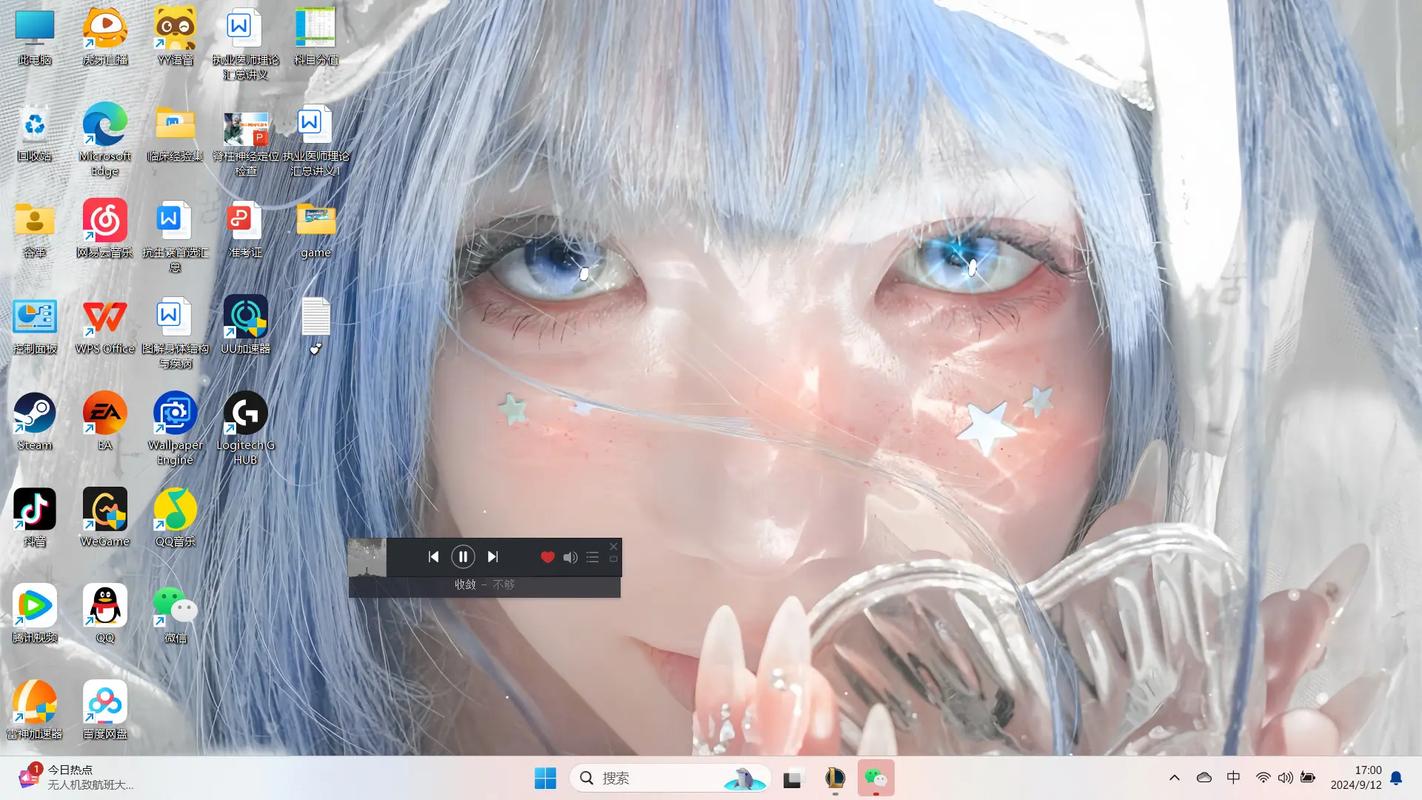Select the Steam shortcut
Viewport: 1422px width, 800px height.
[x=34, y=421]
